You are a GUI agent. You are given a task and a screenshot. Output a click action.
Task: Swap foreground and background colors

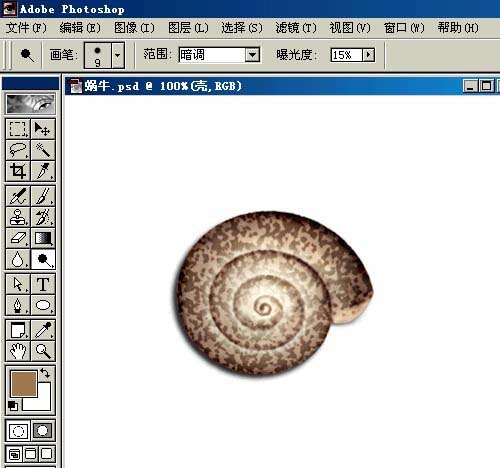click(45, 373)
